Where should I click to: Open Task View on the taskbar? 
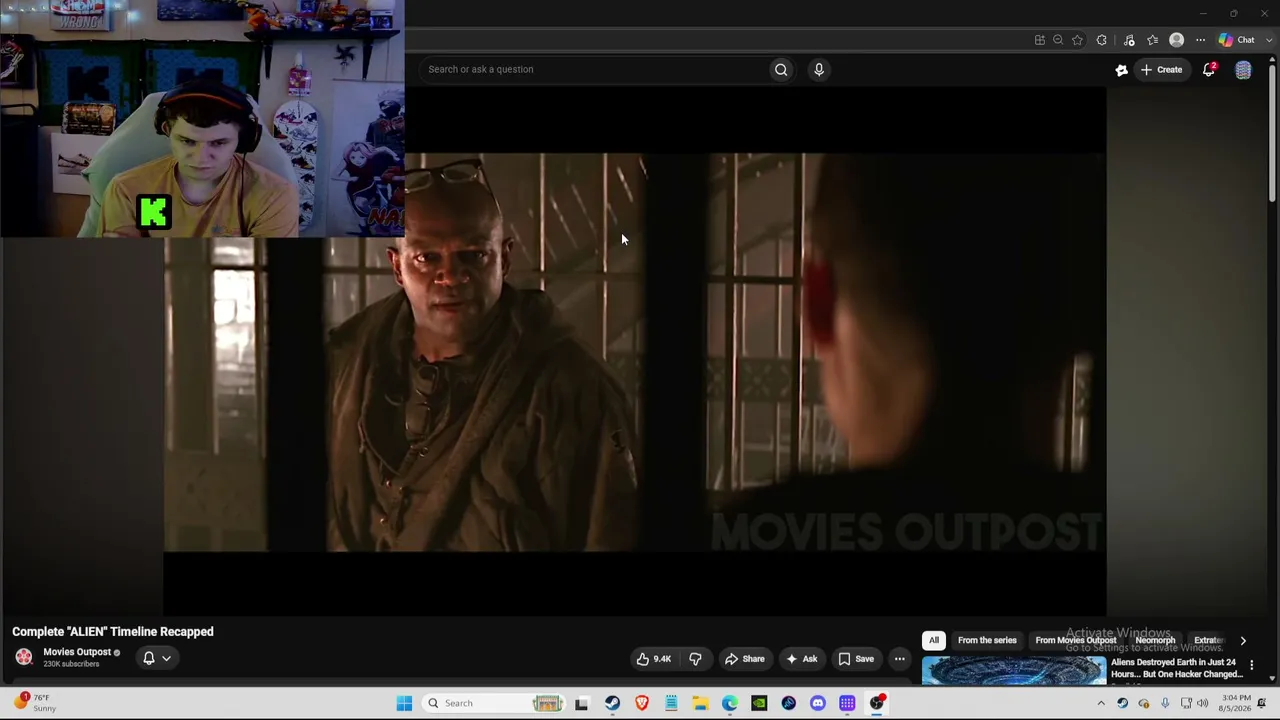click(x=582, y=703)
